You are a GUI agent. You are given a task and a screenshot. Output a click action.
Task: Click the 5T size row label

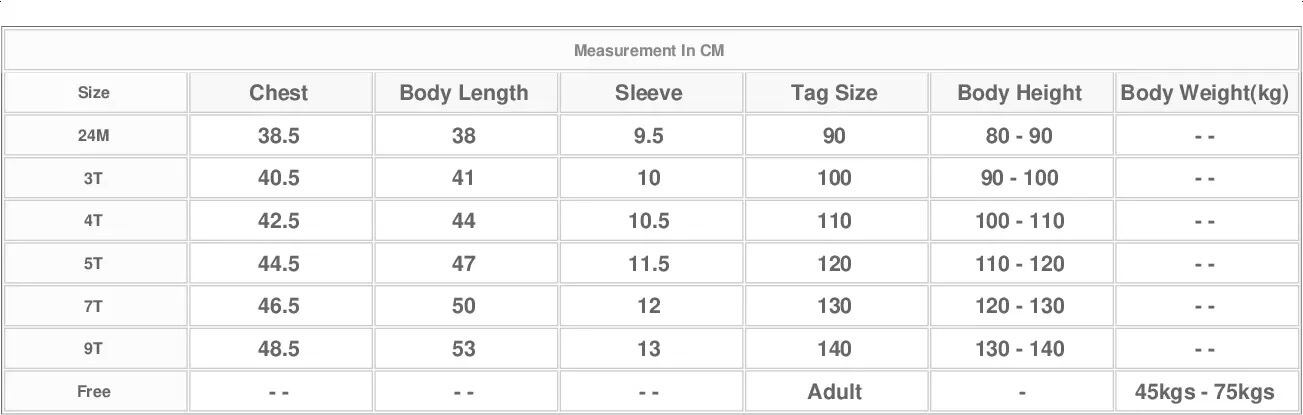(93, 264)
